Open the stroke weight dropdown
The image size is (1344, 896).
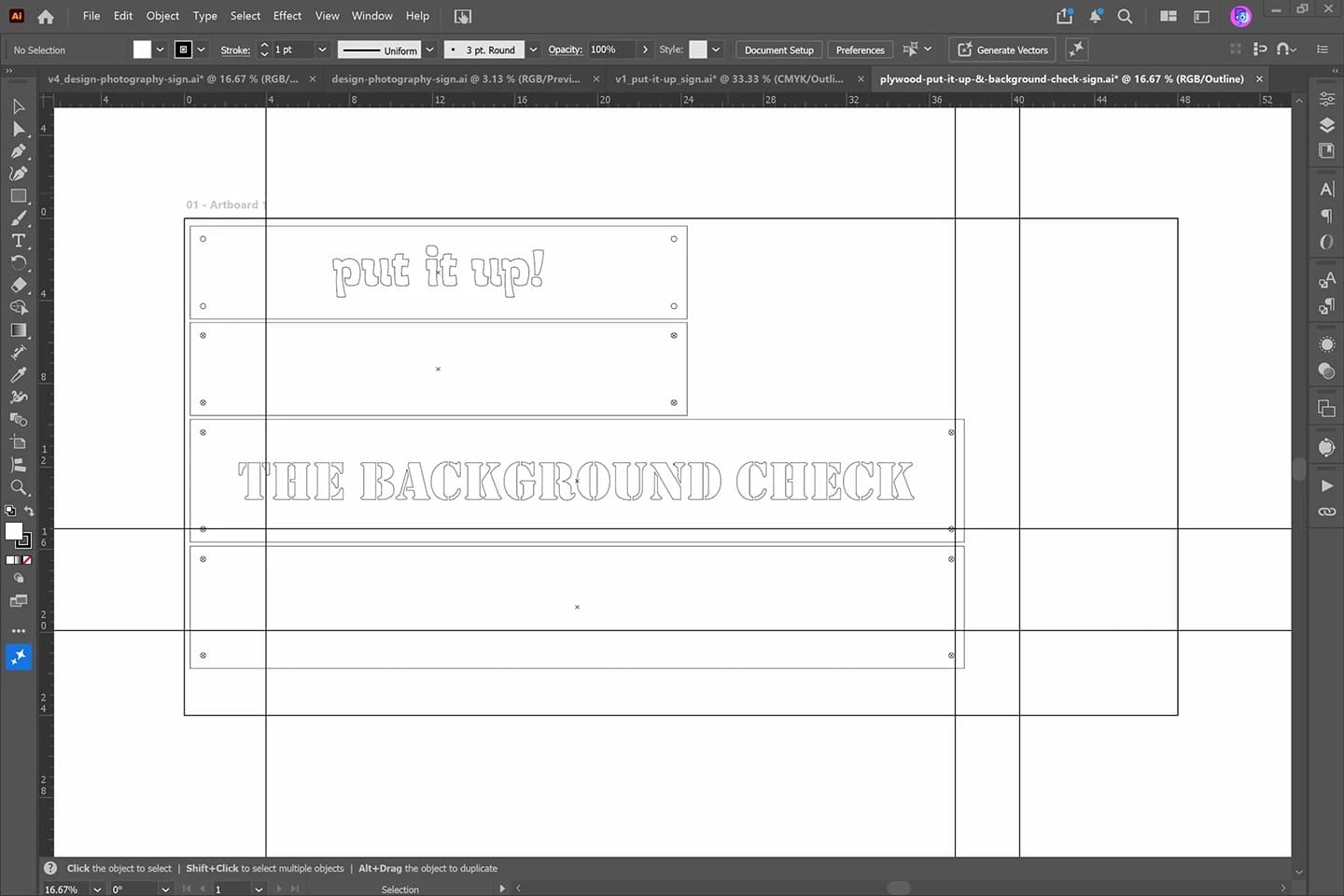click(x=322, y=49)
